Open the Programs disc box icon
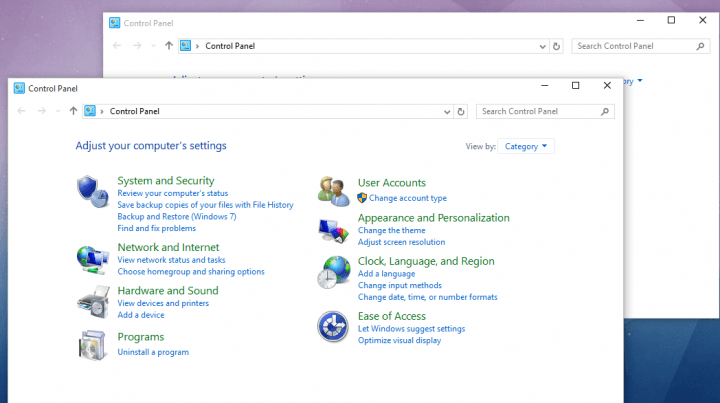Viewport: 720px width, 403px height. point(92,345)
